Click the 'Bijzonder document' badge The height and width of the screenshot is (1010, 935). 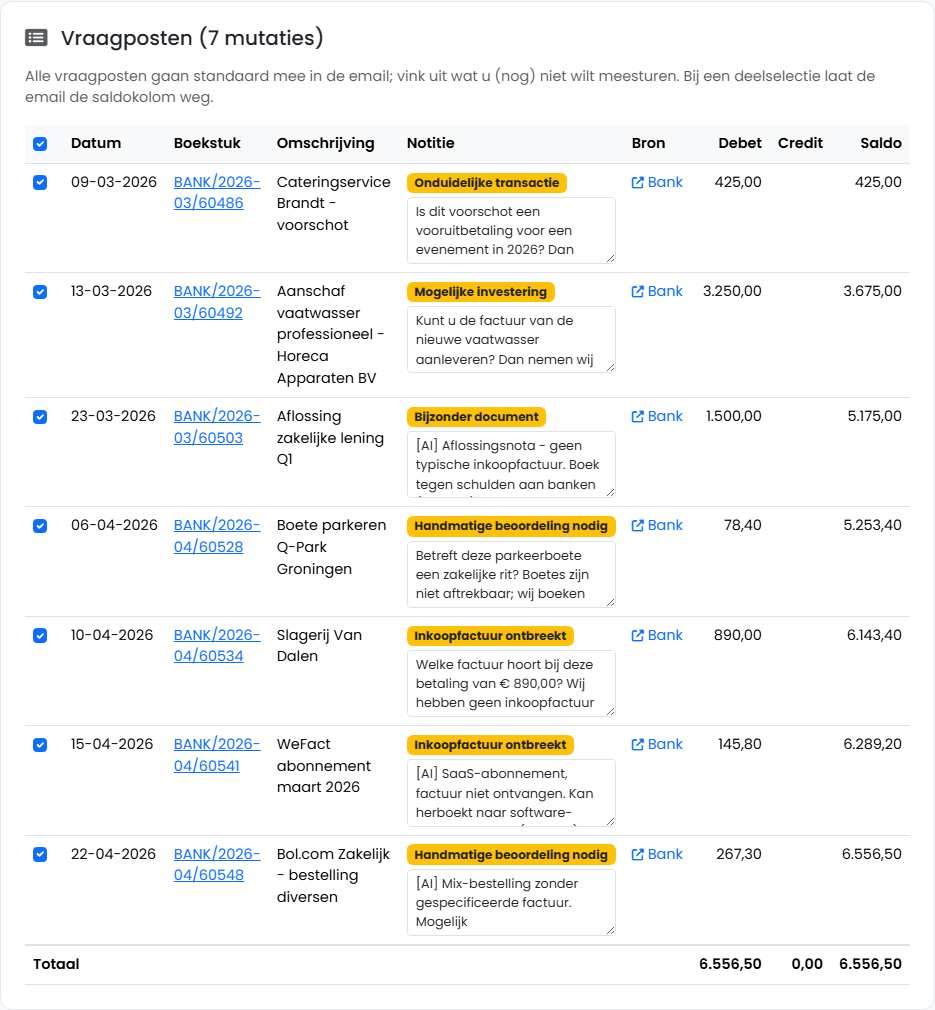pyautogui.click(x=477, y=417)
